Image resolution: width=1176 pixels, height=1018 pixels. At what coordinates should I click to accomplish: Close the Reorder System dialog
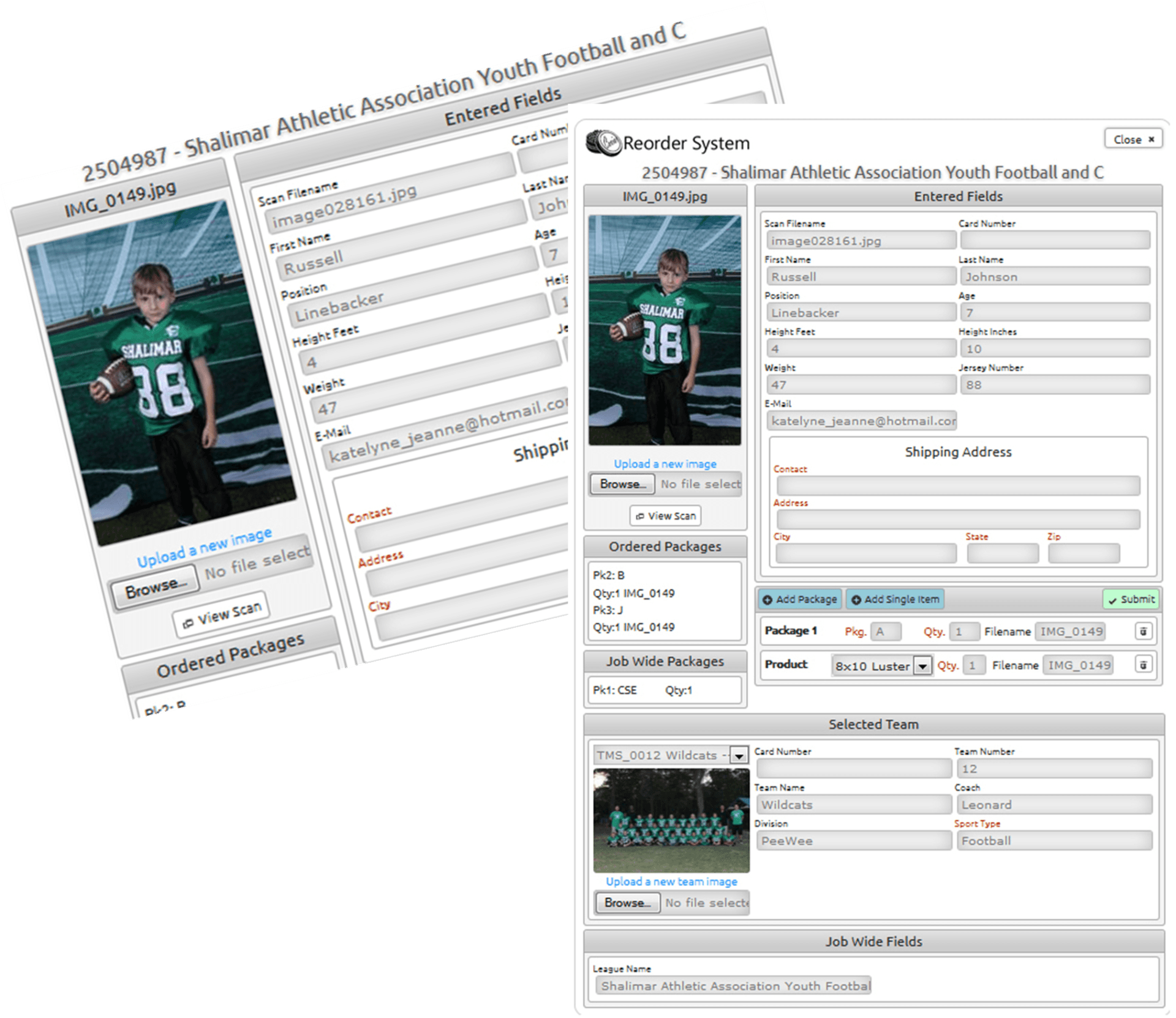[x=1133, y=140]
